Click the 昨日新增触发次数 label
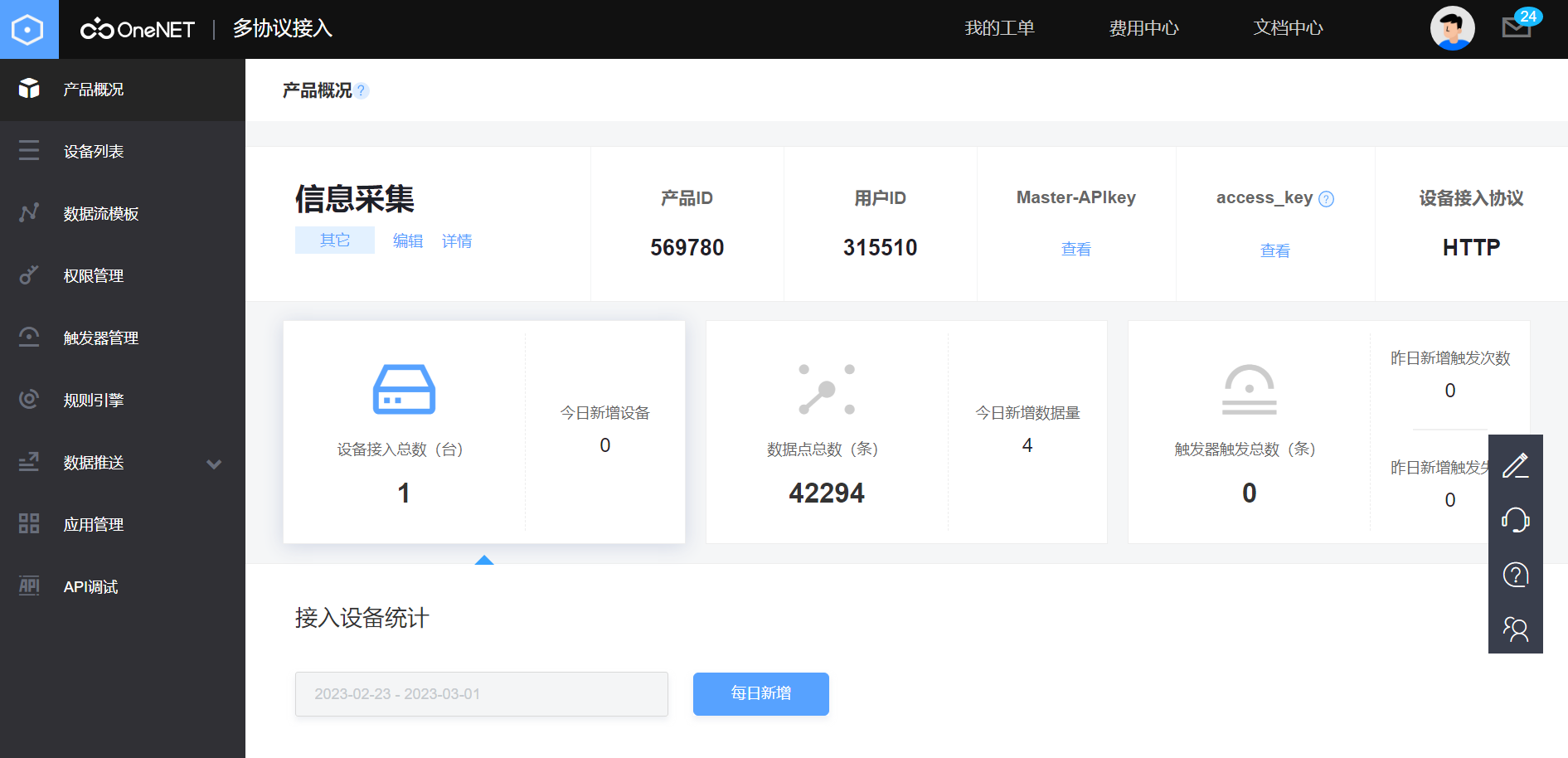 [x=1450, y=358]
